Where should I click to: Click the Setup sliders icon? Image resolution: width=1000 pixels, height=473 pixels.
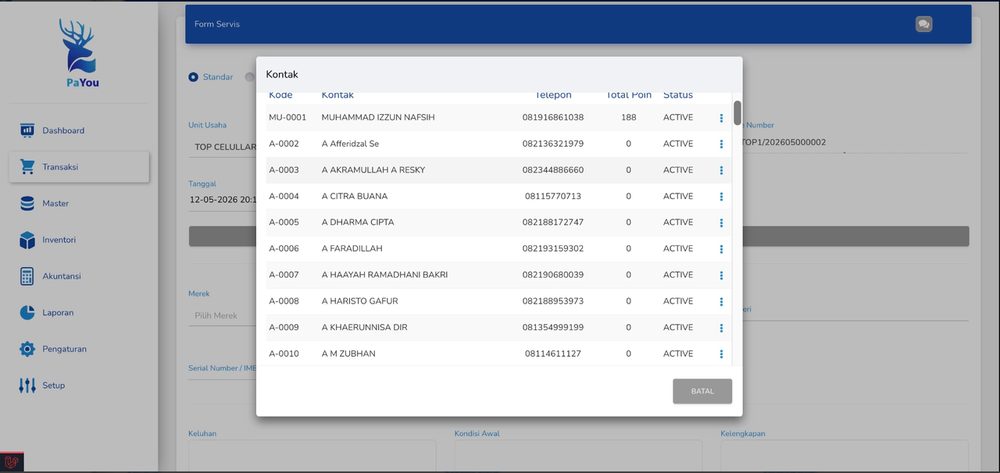tap(27, 385)
